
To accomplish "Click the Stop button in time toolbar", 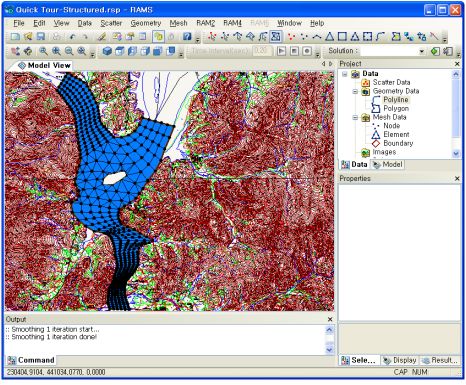I will [294, 51].
